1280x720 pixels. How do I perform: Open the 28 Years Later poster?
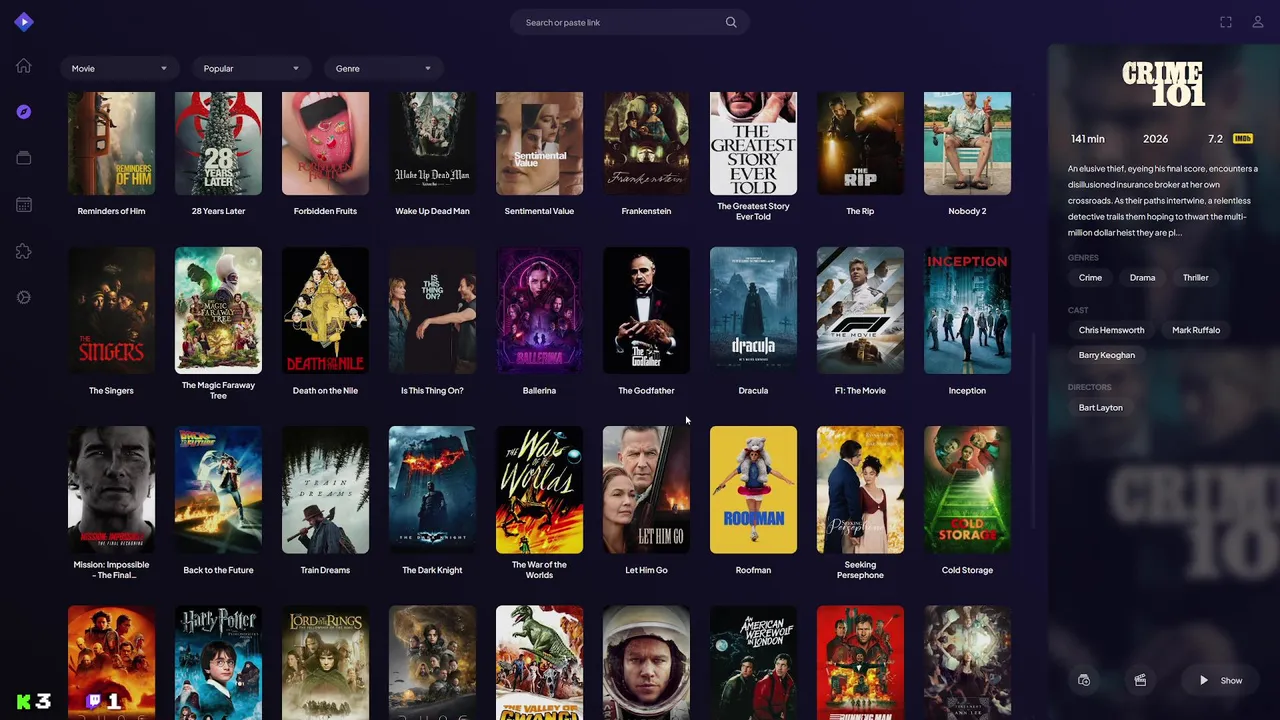tap(218, 143)
